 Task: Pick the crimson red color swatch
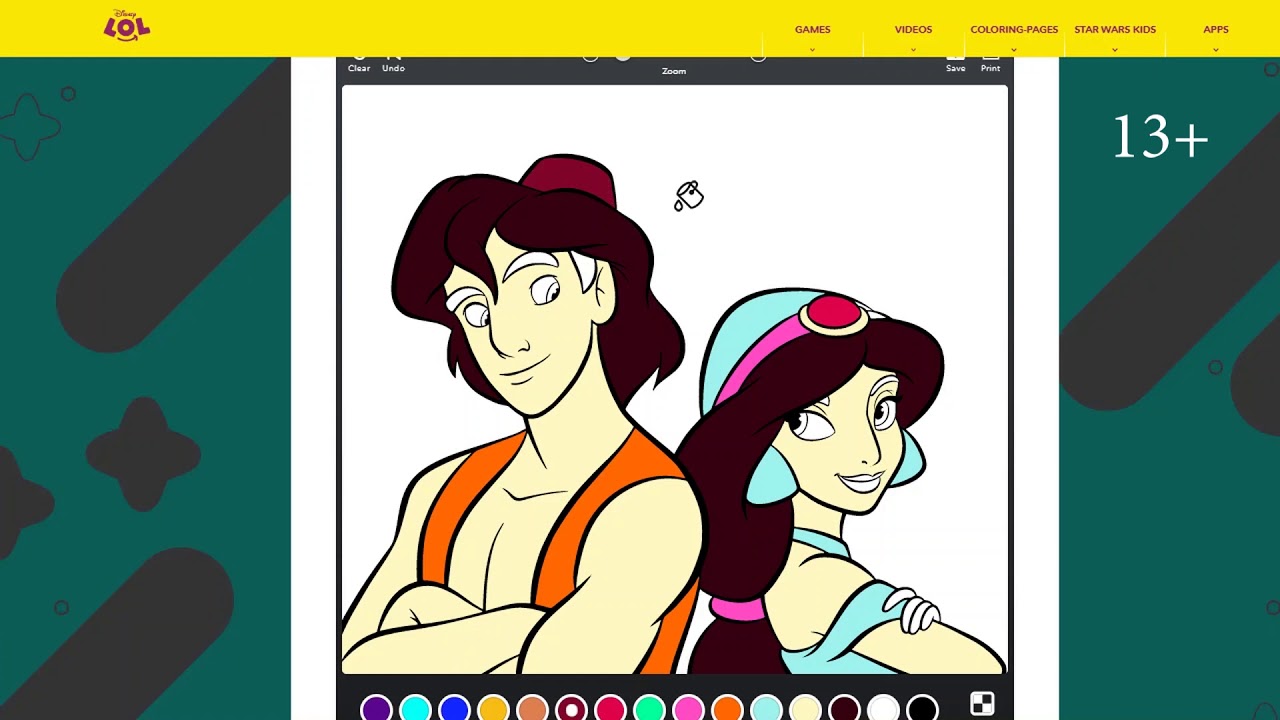[610, 709]
